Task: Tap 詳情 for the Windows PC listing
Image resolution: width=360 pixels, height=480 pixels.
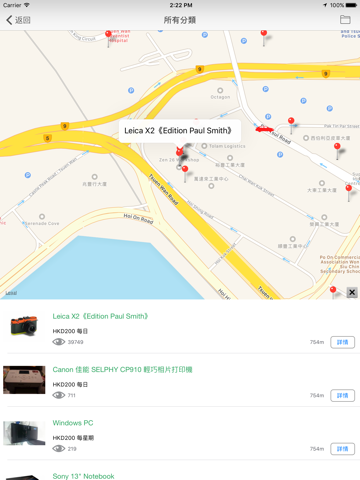Action: pyautogui.click(x=342, y=449)
